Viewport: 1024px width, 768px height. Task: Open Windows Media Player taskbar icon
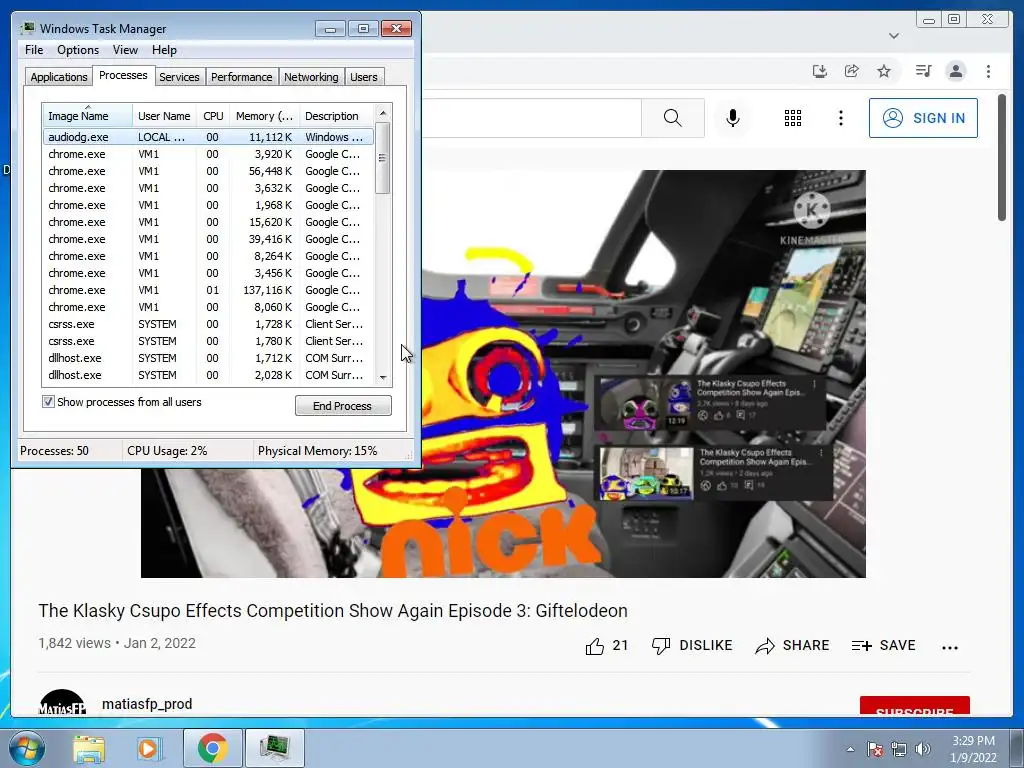pyautogui.click(x=149, y=748)
